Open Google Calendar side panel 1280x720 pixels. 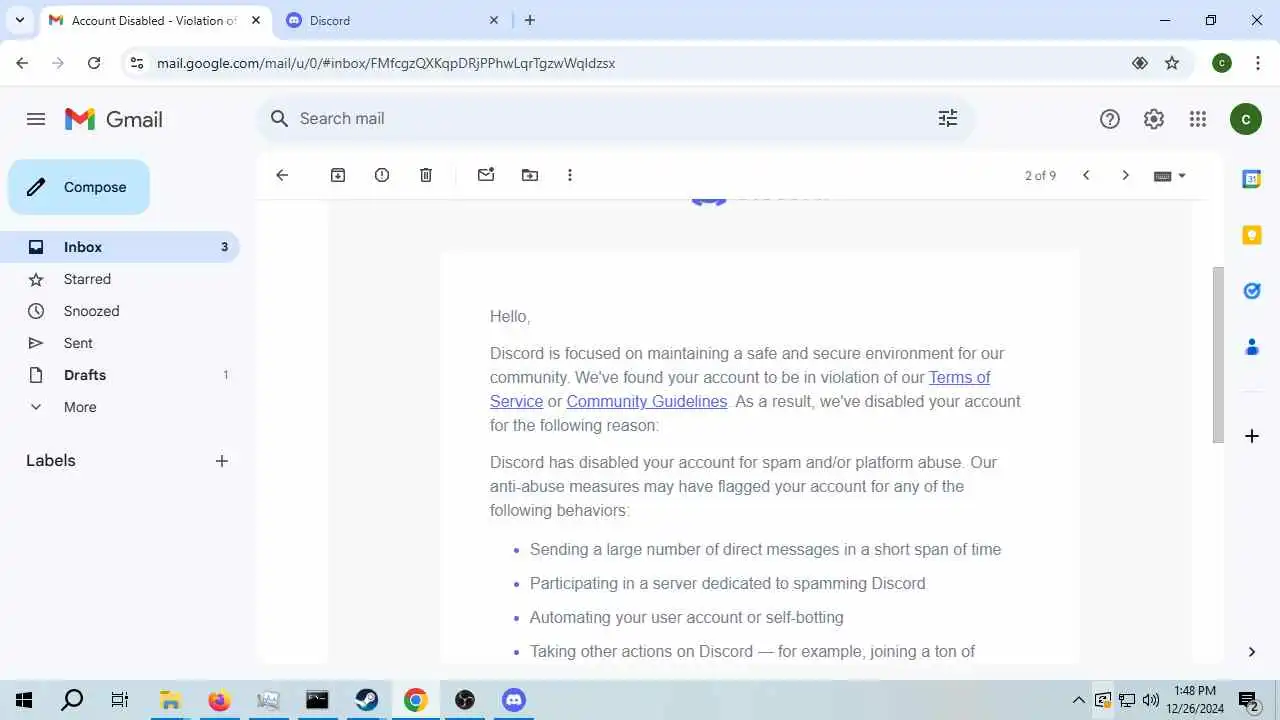click(1252, 179)
